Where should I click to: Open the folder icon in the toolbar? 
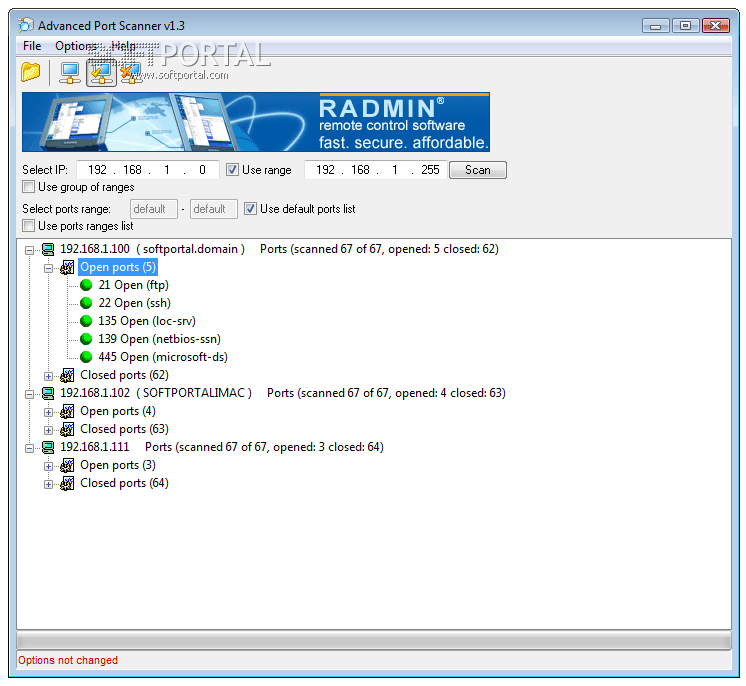point(30,72)
